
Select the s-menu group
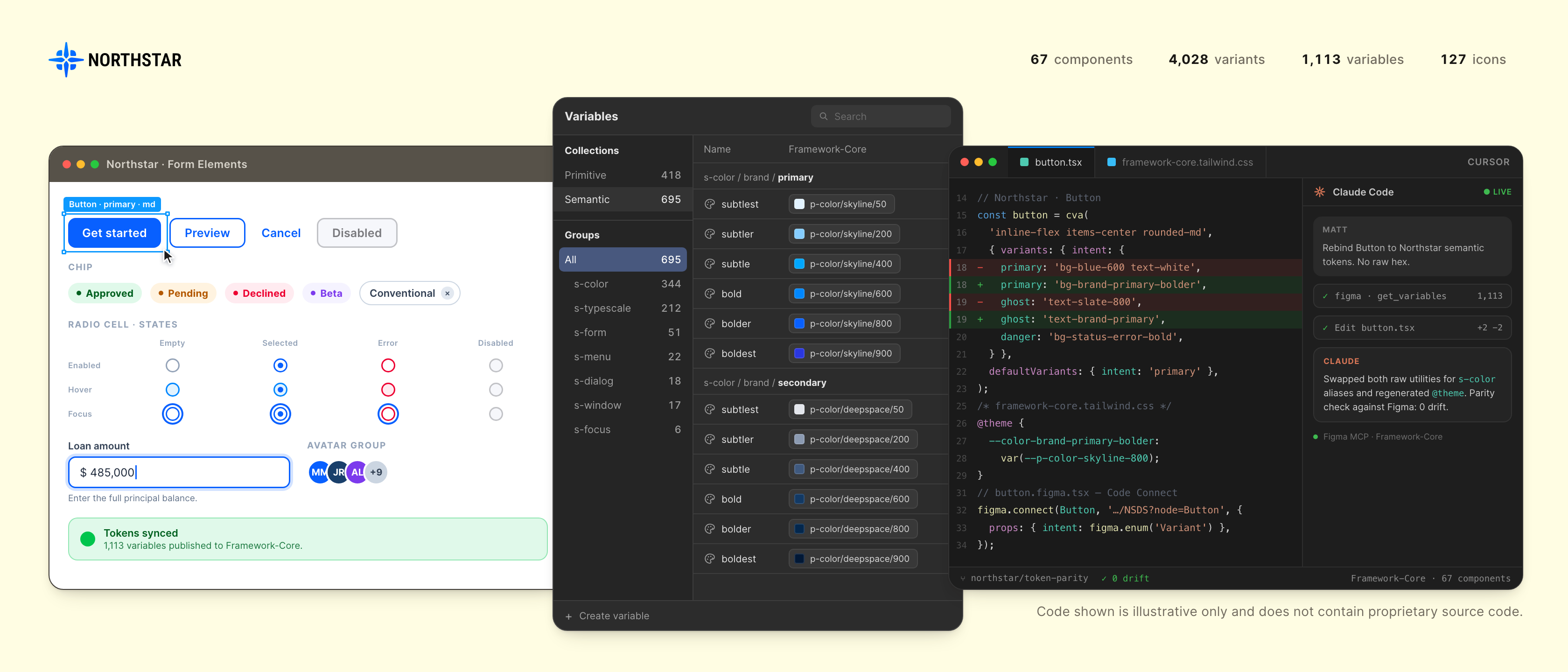tap(623, 357)
